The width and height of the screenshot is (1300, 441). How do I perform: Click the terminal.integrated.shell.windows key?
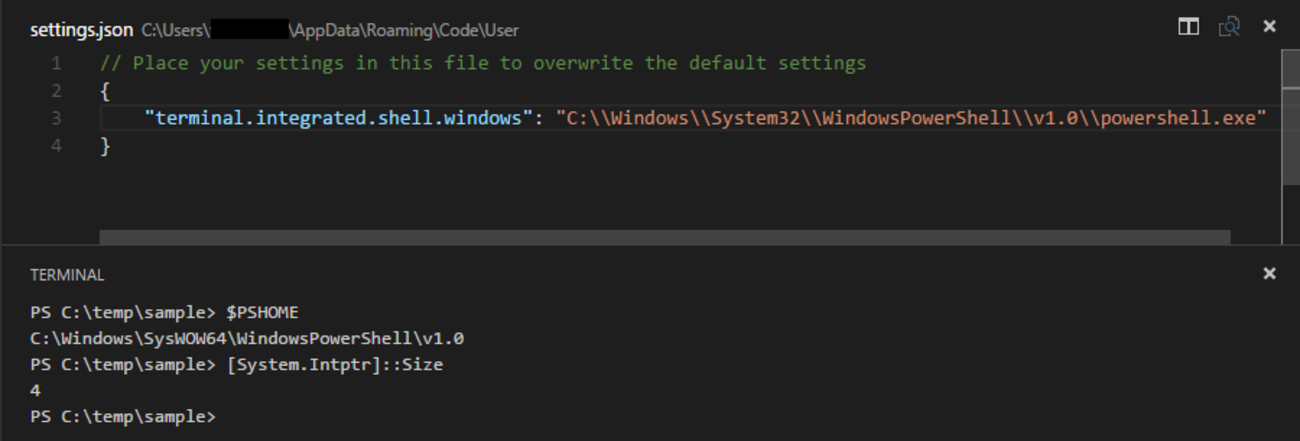[337, 118]
